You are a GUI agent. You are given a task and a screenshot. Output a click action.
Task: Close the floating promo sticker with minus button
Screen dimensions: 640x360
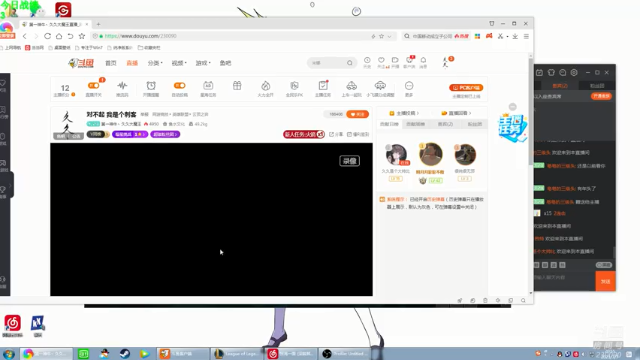click(513, 107)
